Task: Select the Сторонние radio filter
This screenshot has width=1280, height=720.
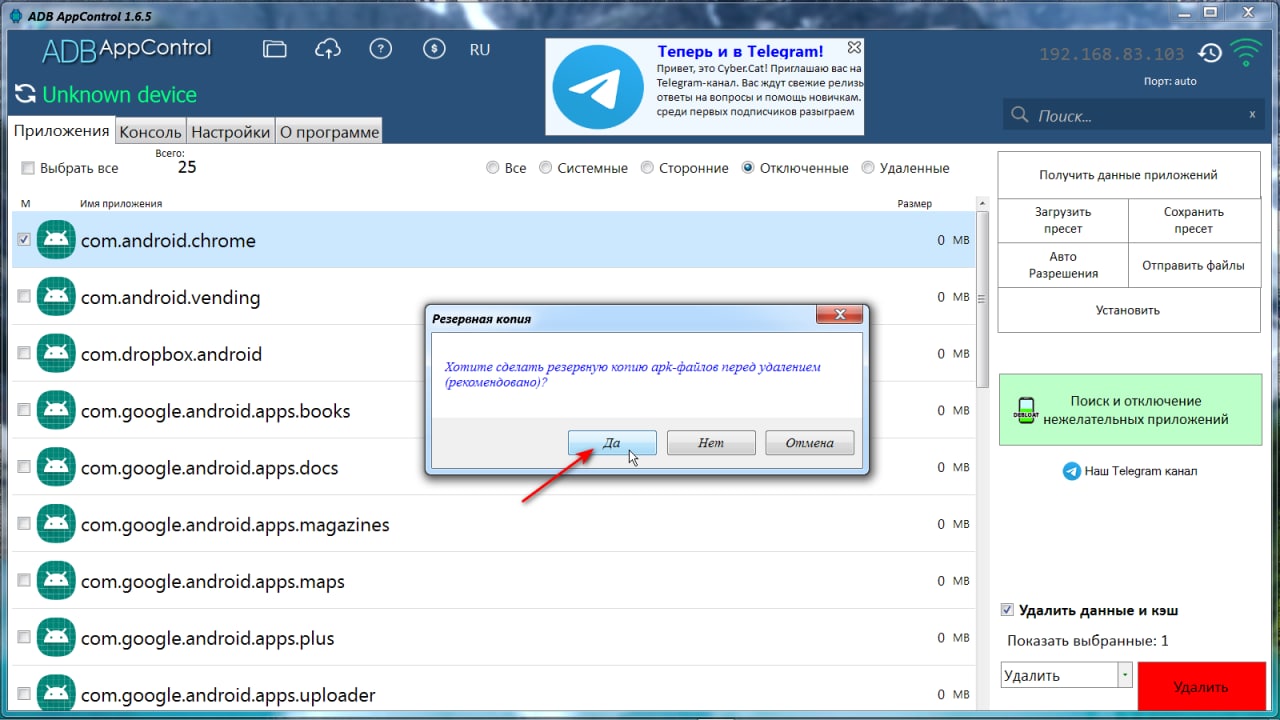Action: tap(647, 168)
